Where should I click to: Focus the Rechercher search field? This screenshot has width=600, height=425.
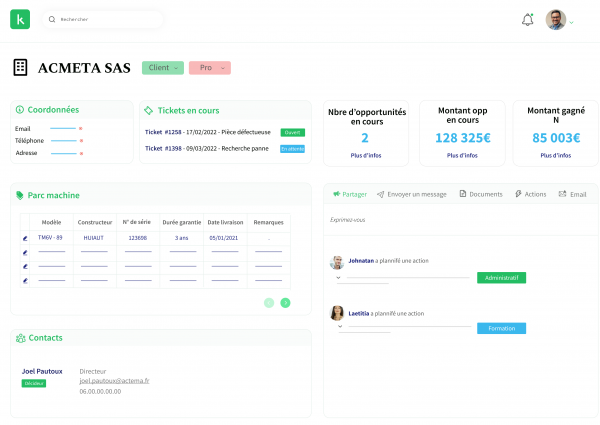[103, 19]
